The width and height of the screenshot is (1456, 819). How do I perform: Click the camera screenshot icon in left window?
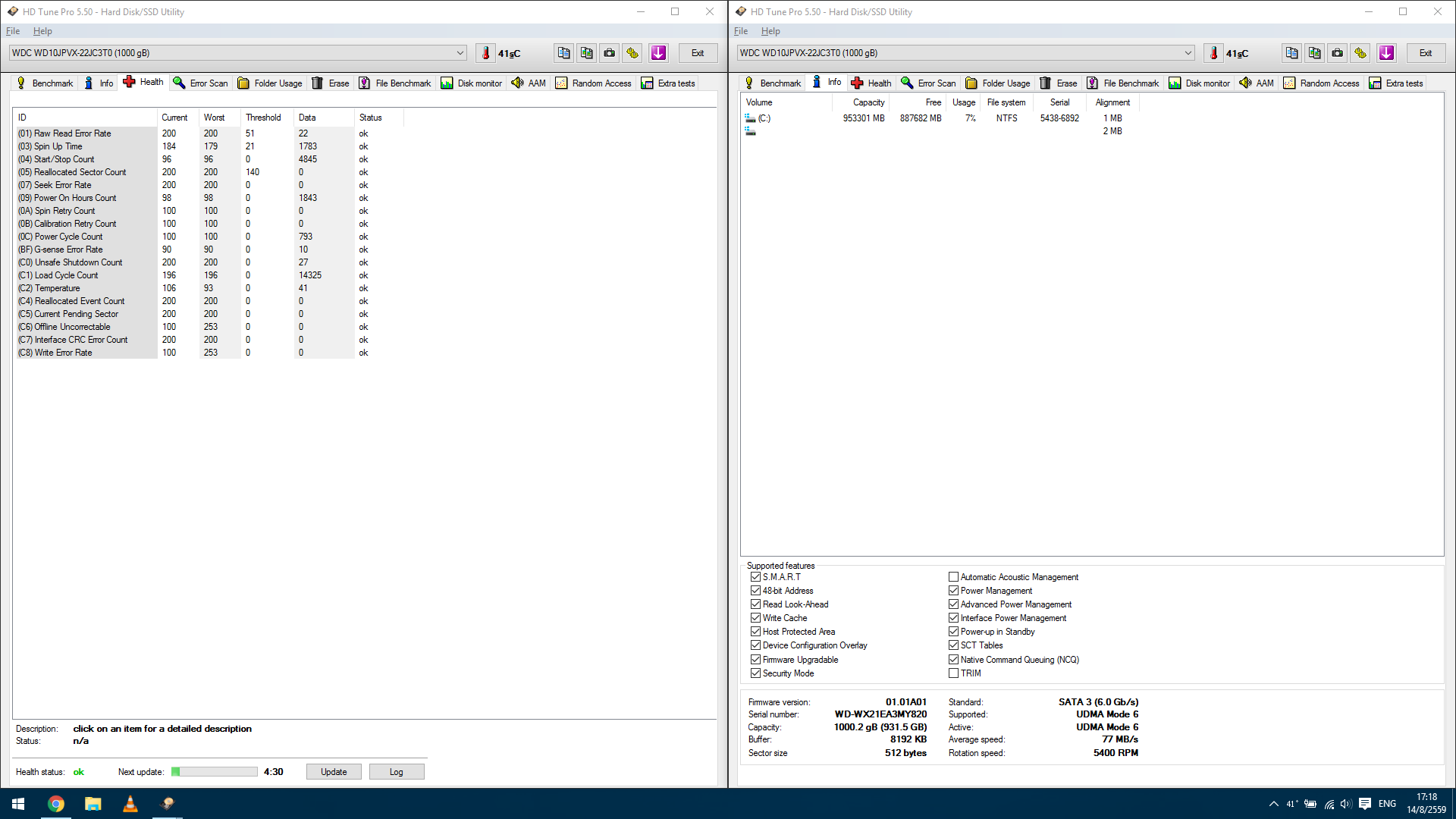point(609,53)
